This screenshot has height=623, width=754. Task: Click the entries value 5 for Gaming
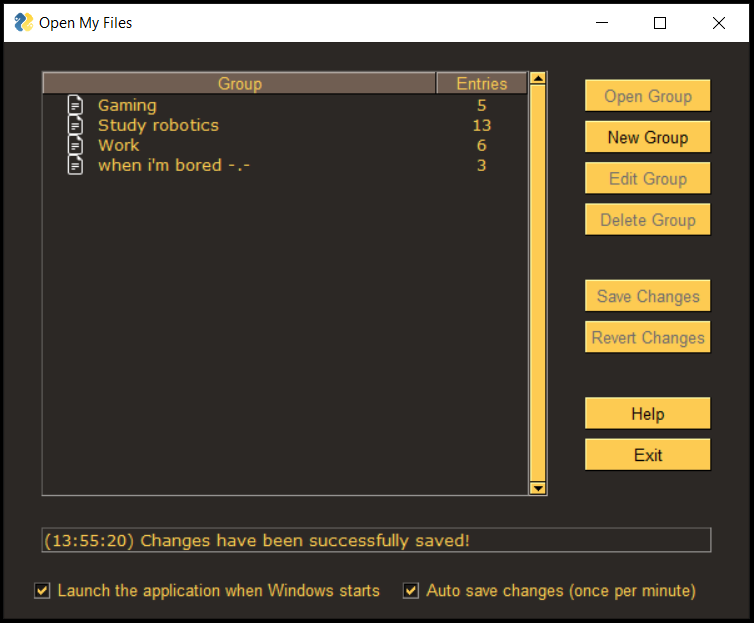coord(481,105)
